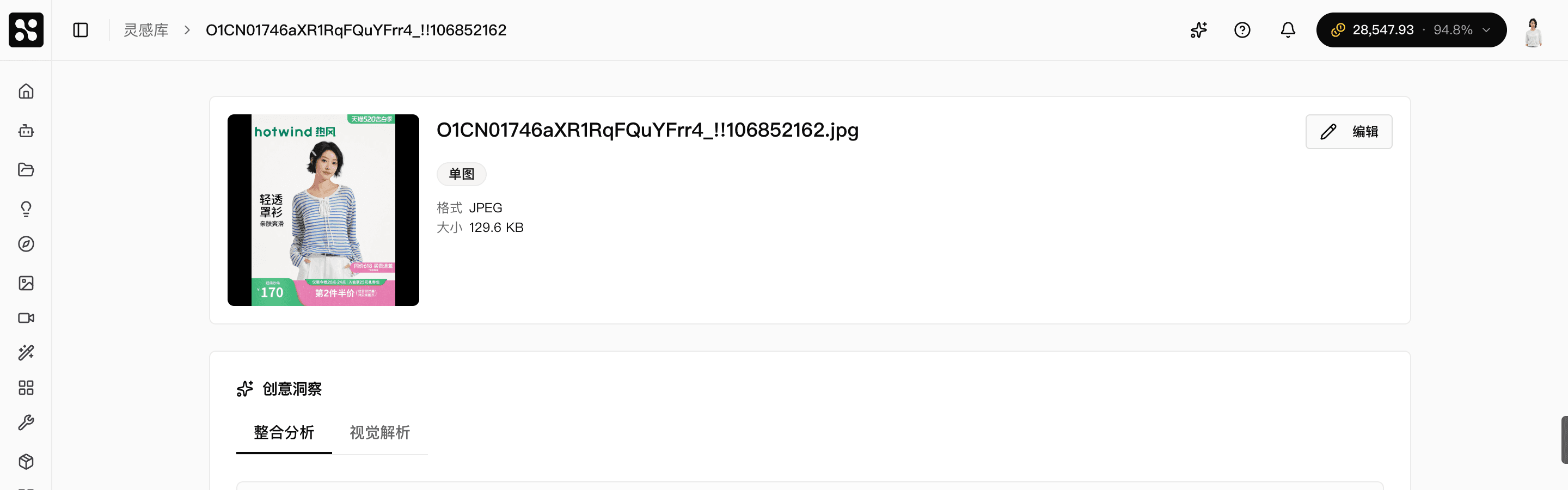This screenshot has height=490, width=1568.
Task: Open the compass explore icon
Action: (x=26, y=244)
